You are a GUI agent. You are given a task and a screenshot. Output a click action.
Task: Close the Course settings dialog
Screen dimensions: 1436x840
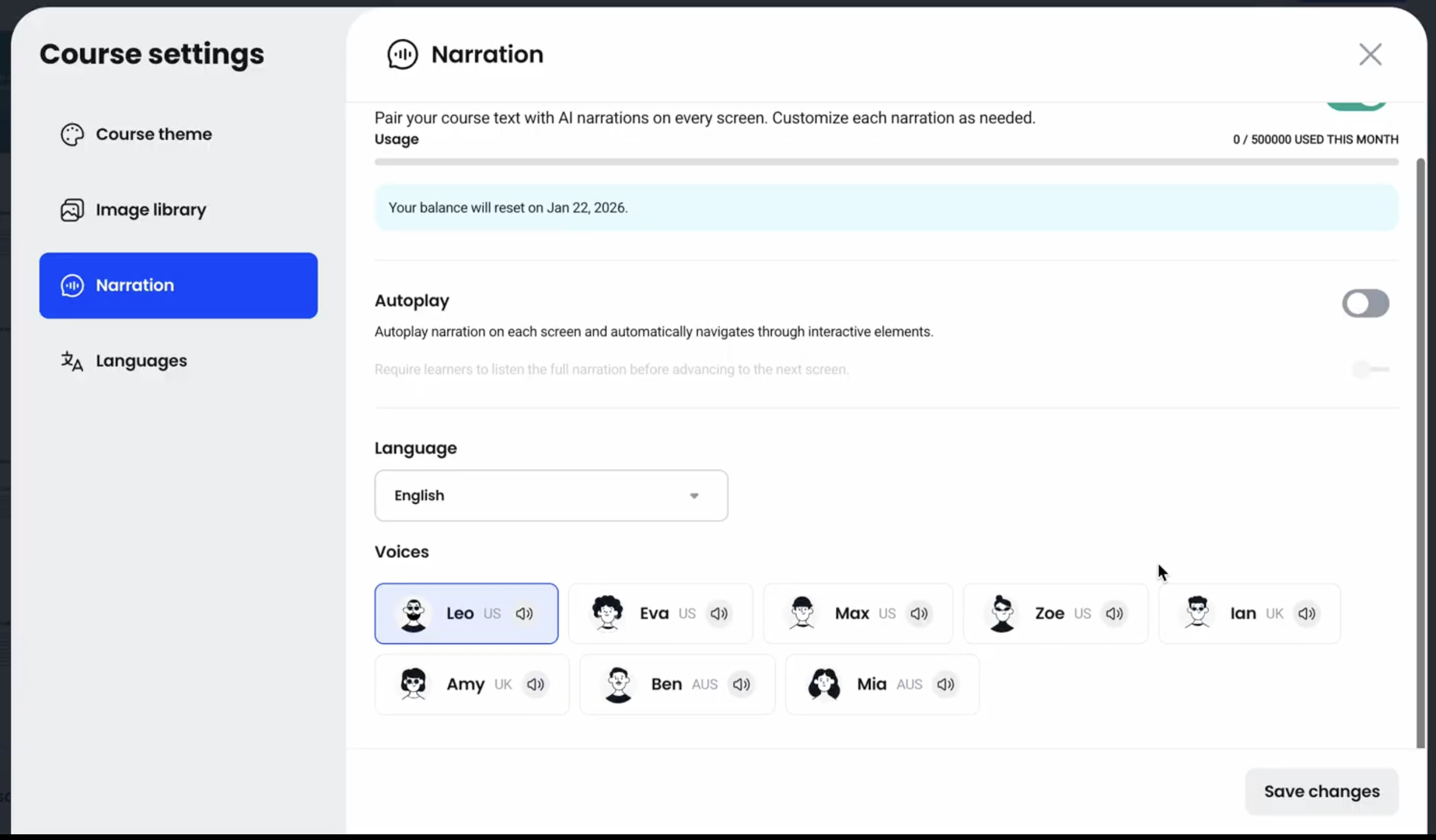click(1370, 55)
